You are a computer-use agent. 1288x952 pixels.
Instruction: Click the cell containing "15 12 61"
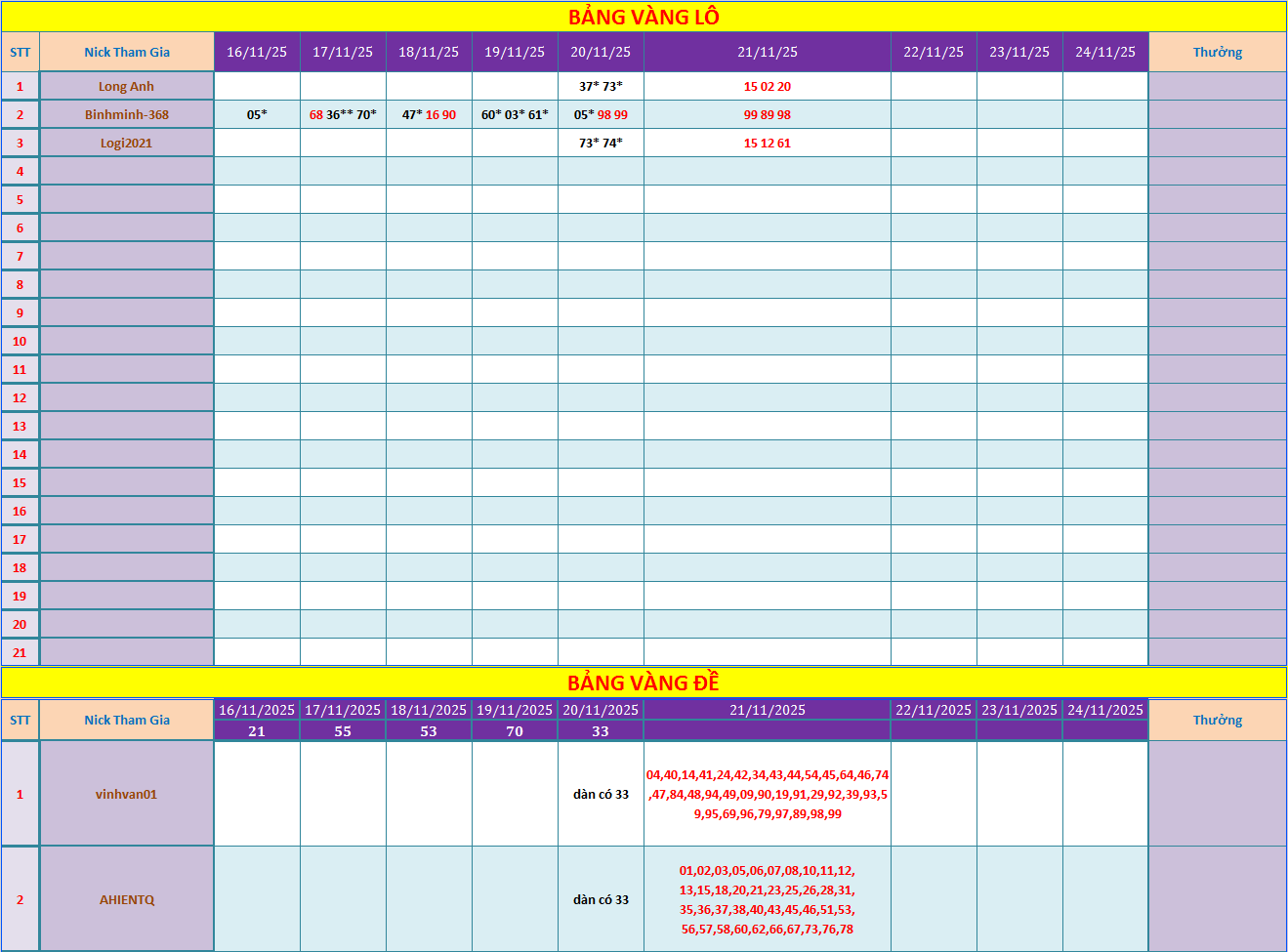click(767, 143)
